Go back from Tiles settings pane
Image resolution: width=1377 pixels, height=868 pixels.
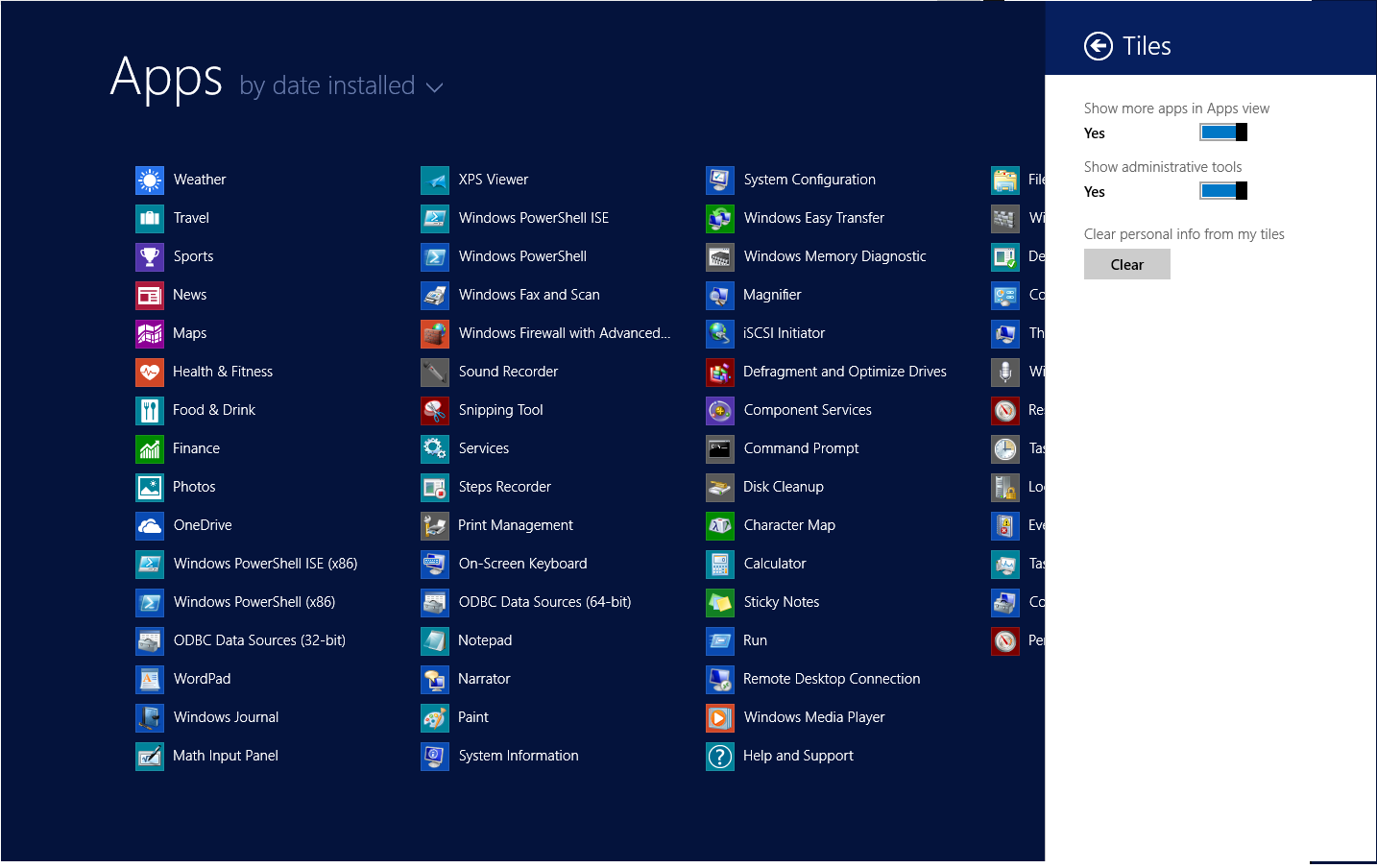click(x=1099, y=46)
